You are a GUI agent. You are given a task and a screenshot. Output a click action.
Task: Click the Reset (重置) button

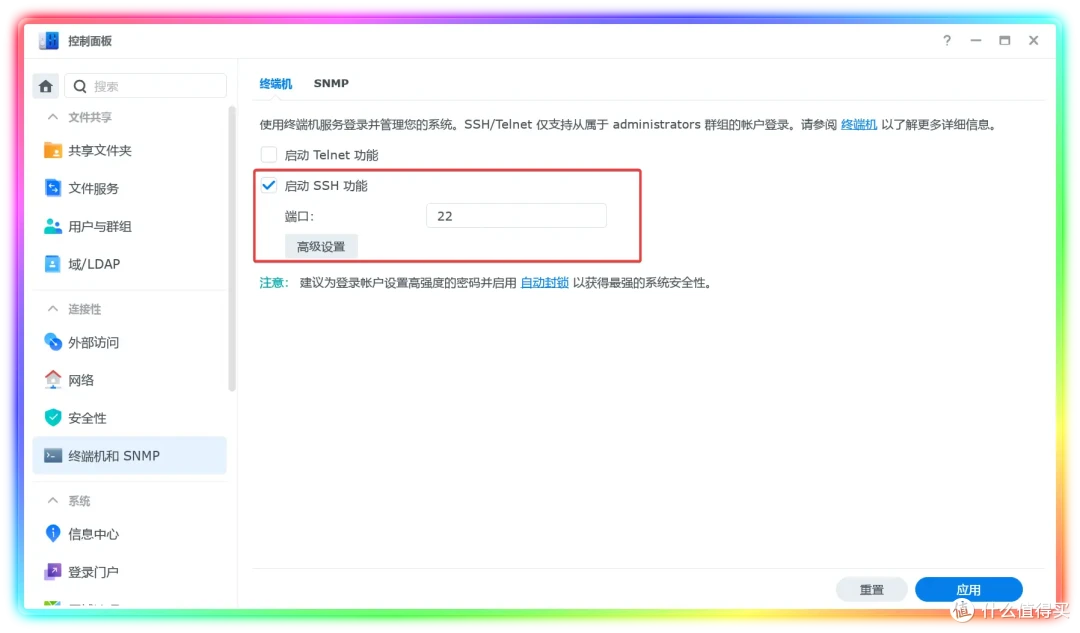[x=871, y=590]
